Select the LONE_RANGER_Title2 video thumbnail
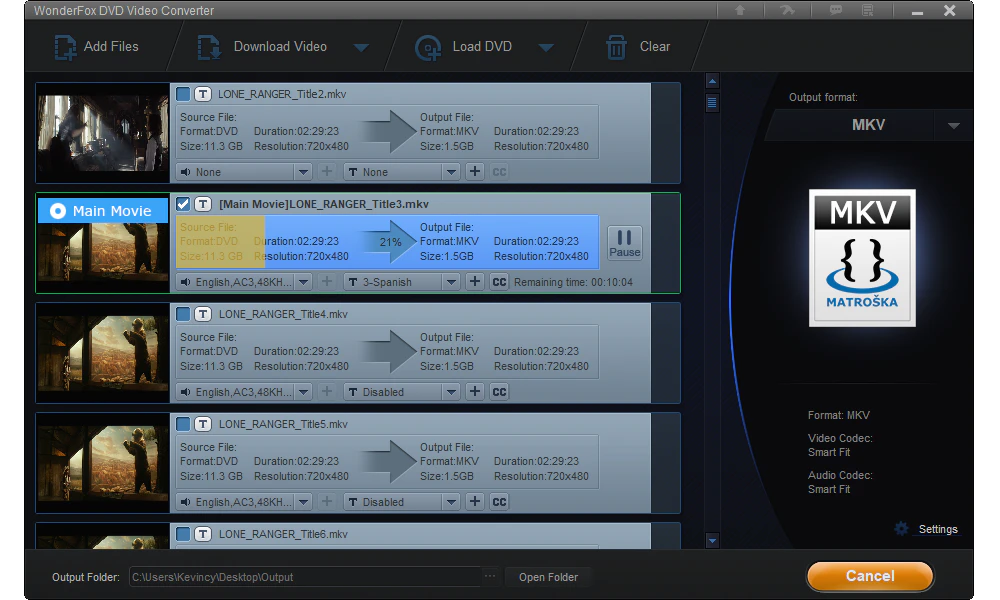Image resolution: width=1000 pixels, height=600 pixels. [x=103, y=133]
